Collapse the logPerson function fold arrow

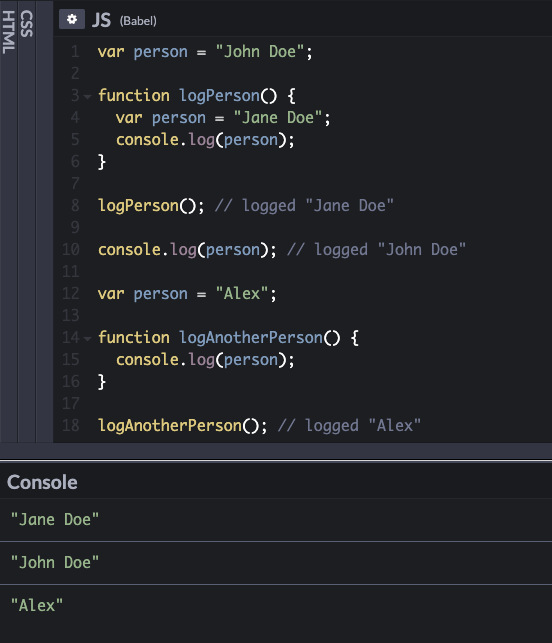[x=87, y=97]
